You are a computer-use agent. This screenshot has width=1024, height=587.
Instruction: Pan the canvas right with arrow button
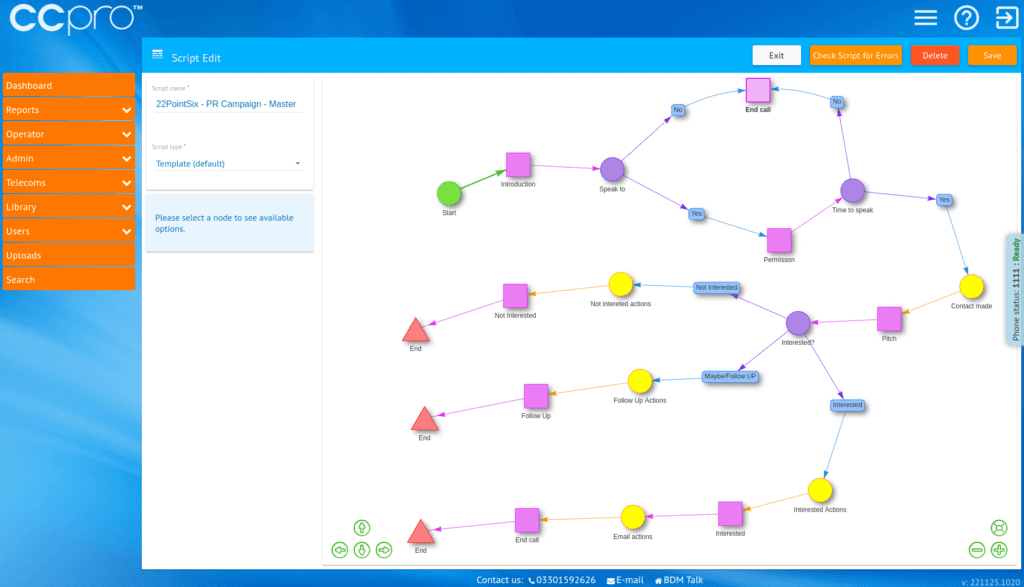tap(384, 550)
